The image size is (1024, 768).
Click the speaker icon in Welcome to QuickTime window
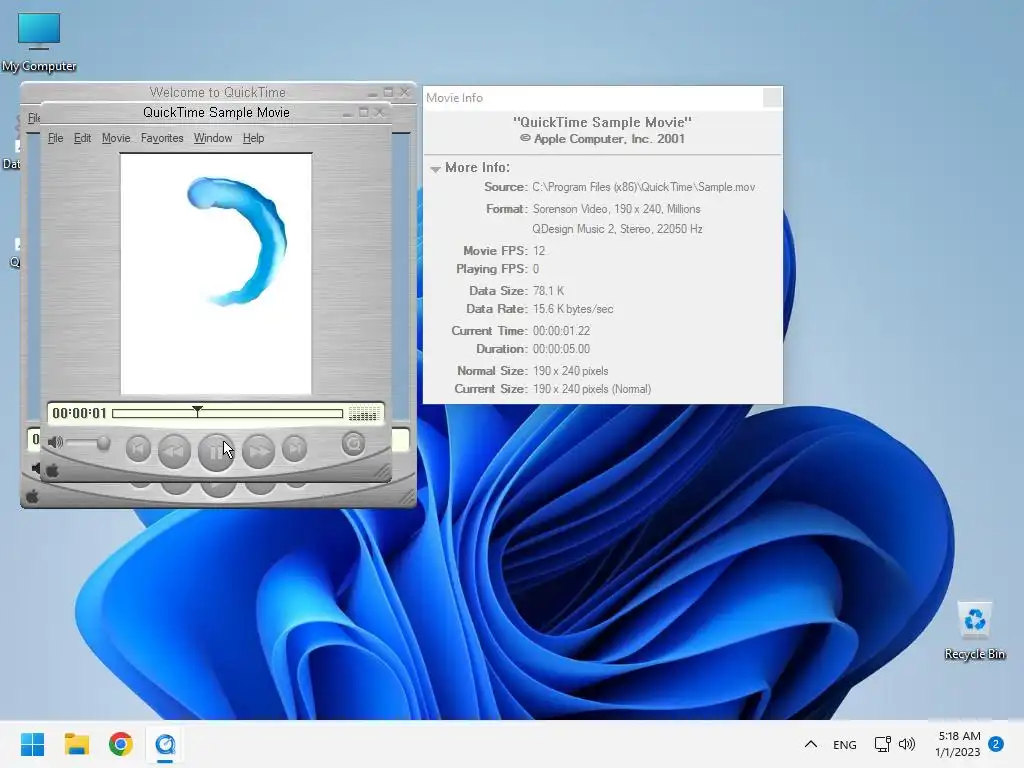[x=35, y=468]
